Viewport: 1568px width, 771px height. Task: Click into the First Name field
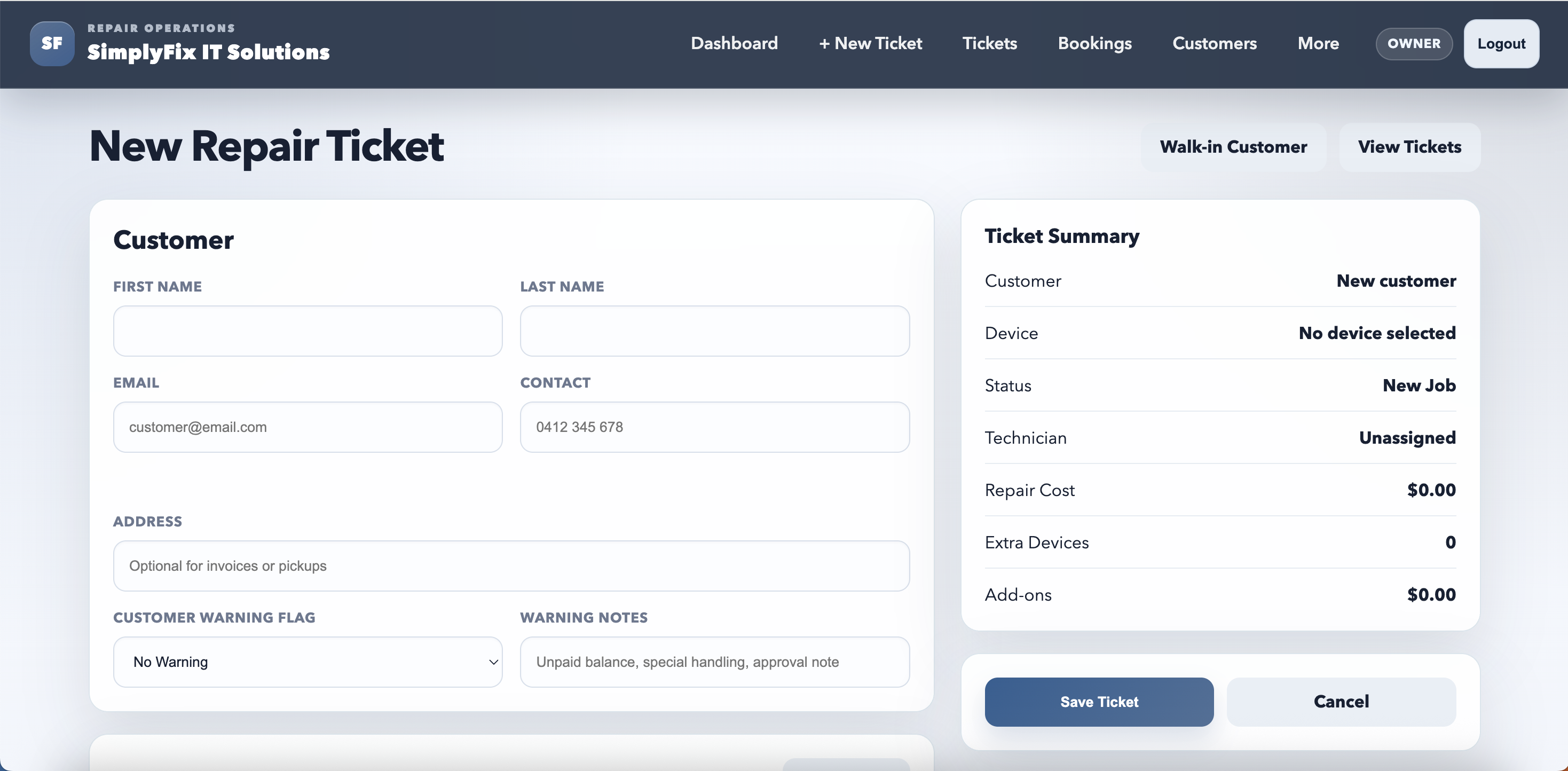coord(308,331)
